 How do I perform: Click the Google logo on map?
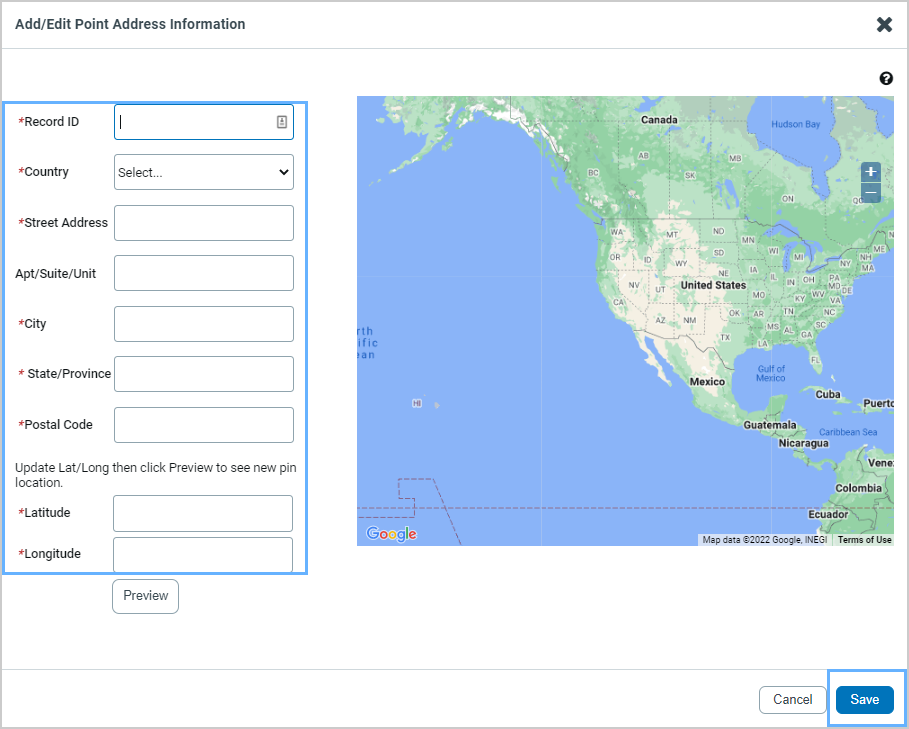tap(391, 534)
